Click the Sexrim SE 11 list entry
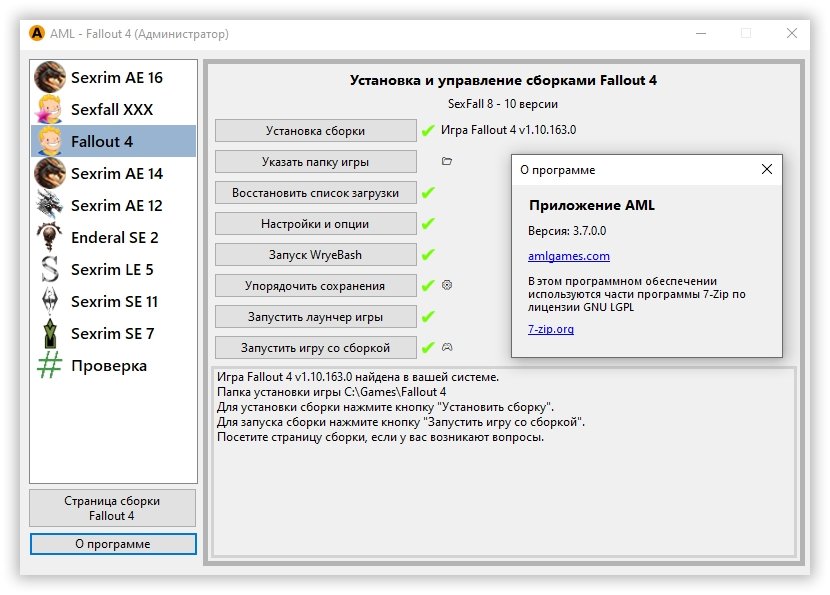This screenshot has height=595, width=830. tap(113, 301)
